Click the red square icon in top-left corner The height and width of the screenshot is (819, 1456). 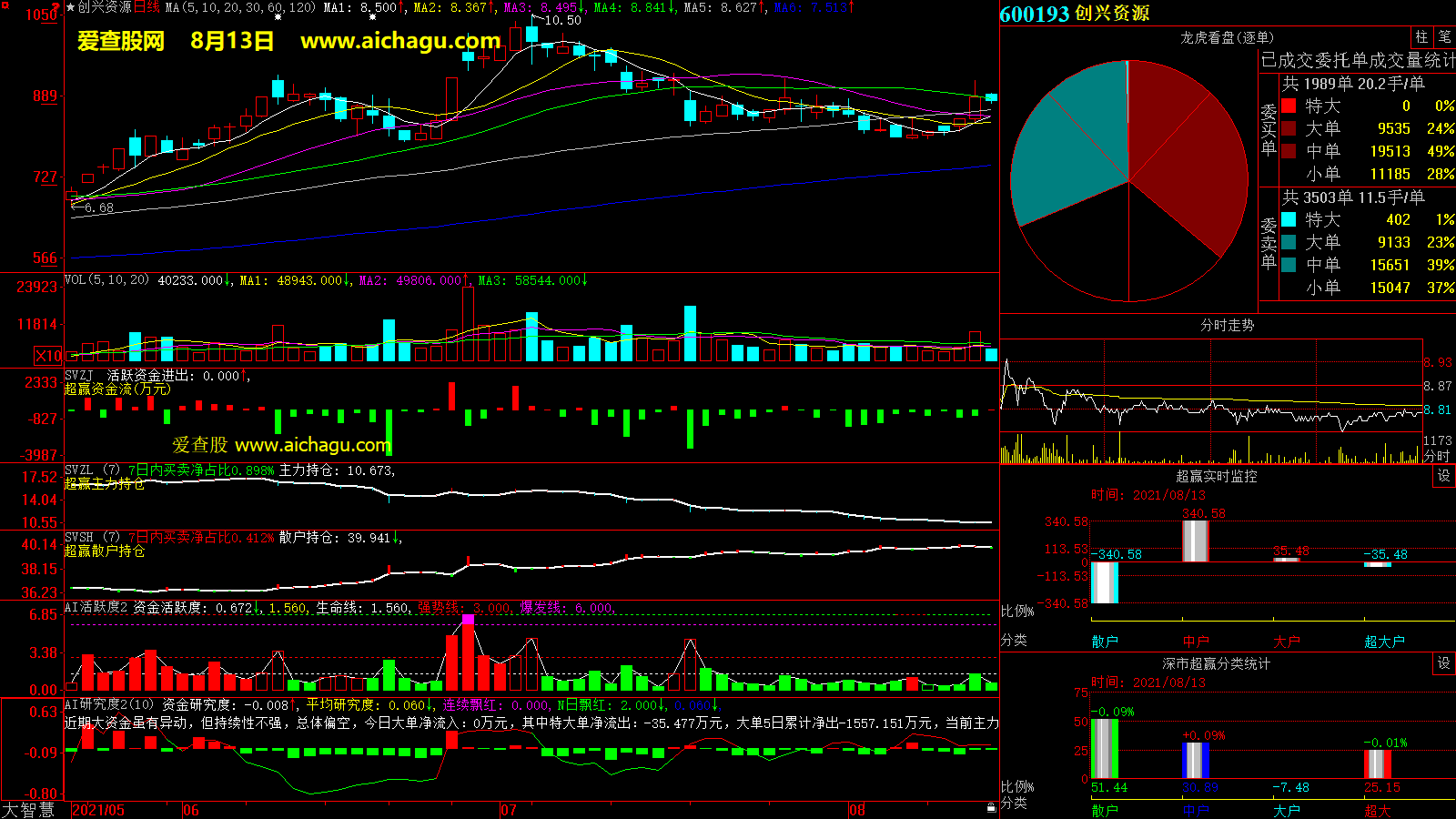[x=5, y=5]
